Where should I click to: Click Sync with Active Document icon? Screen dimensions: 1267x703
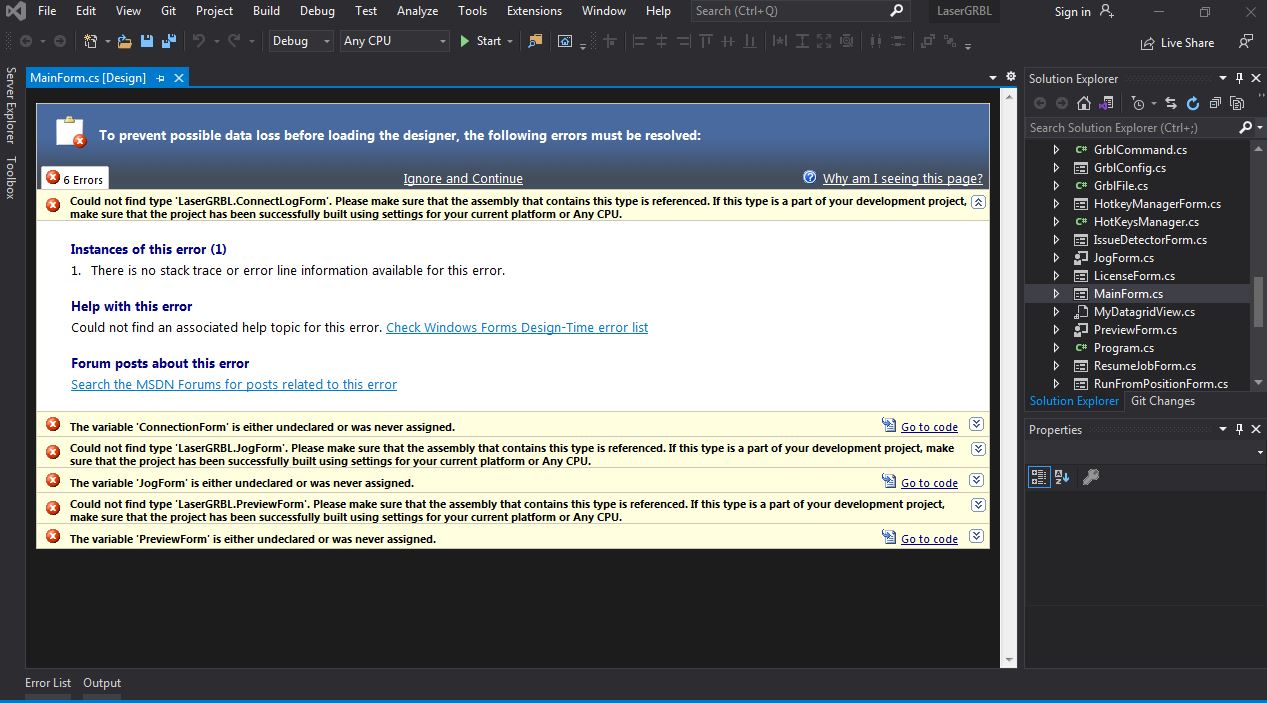pyautogui.click(x=1171, y=103)
